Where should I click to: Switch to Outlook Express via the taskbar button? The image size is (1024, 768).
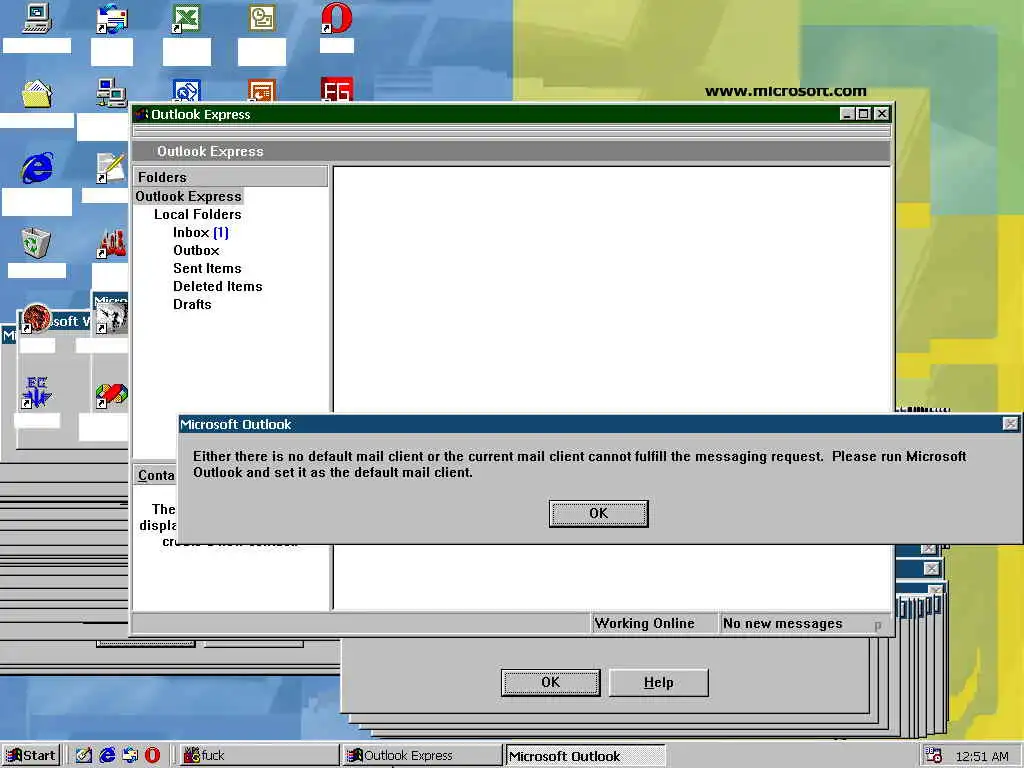(422, 756)
